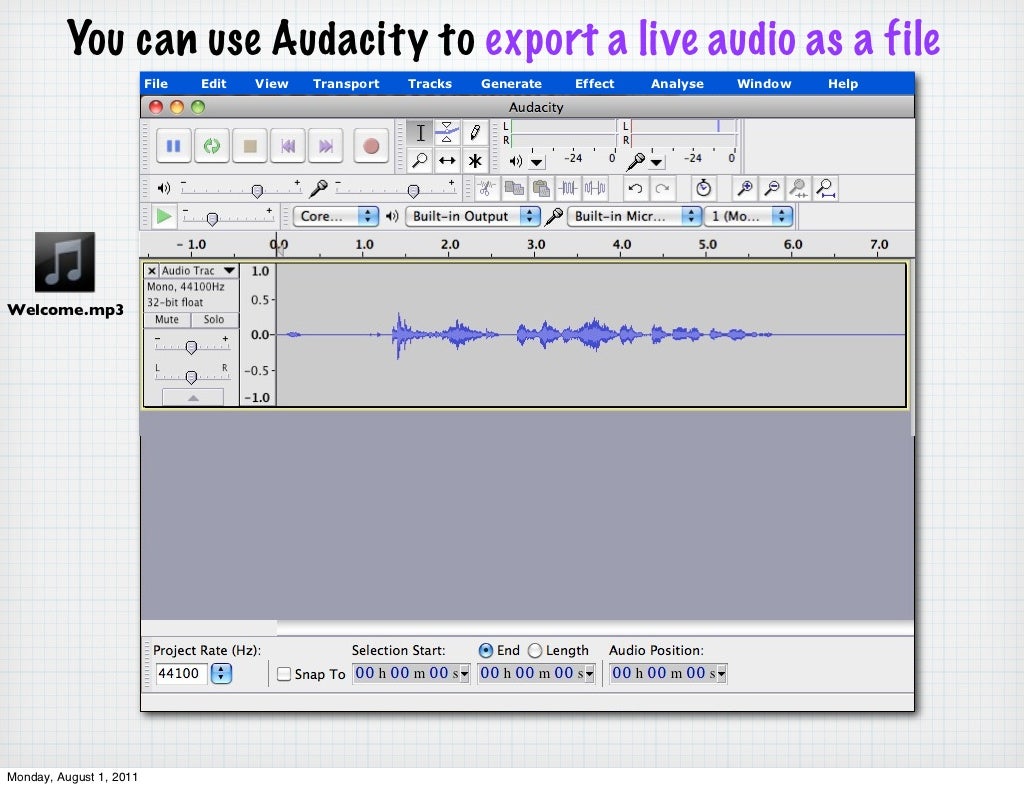Click the Copy icon

pos(514,189)
